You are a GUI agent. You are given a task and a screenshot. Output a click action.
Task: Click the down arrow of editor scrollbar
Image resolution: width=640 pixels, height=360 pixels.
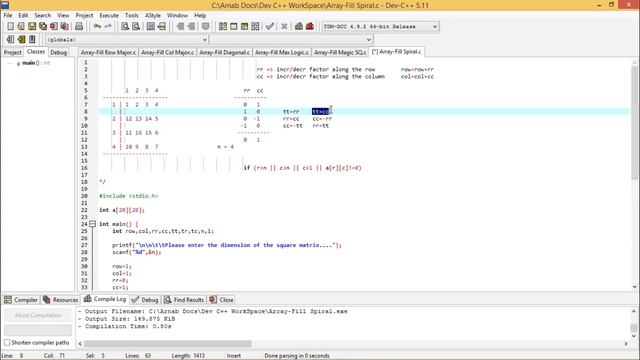pos(635,287)
